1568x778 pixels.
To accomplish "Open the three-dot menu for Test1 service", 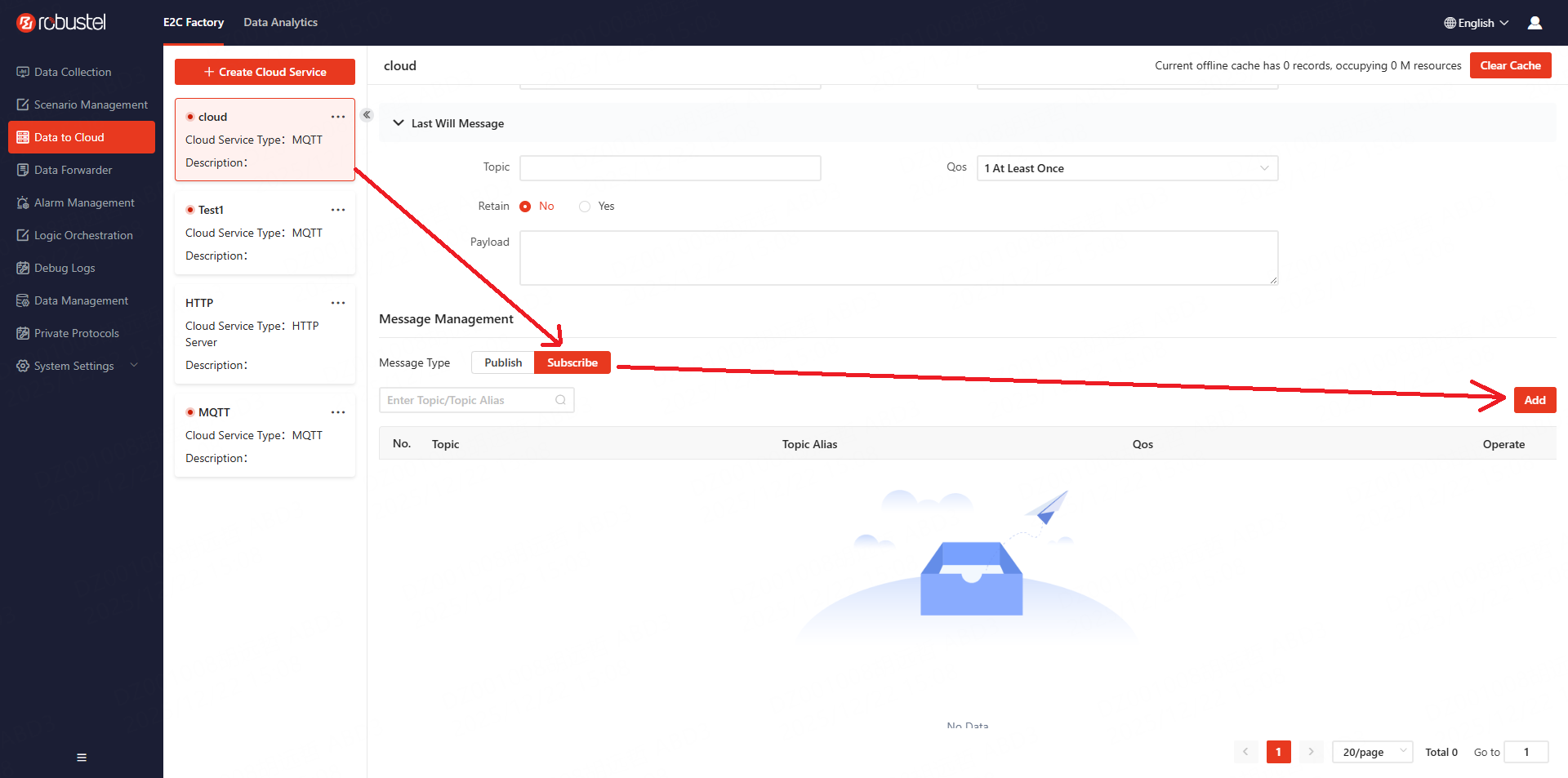I will [338, 210].
